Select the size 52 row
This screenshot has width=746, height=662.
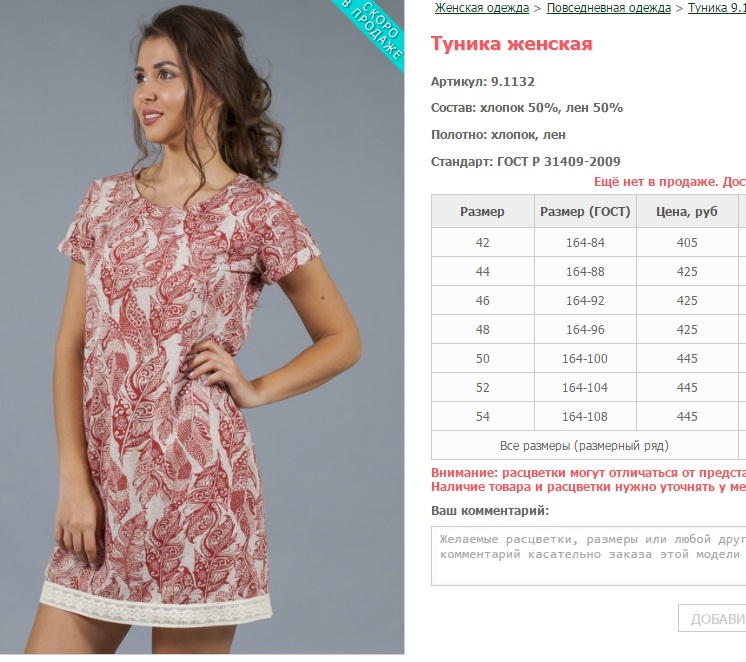tap(589, 387)
